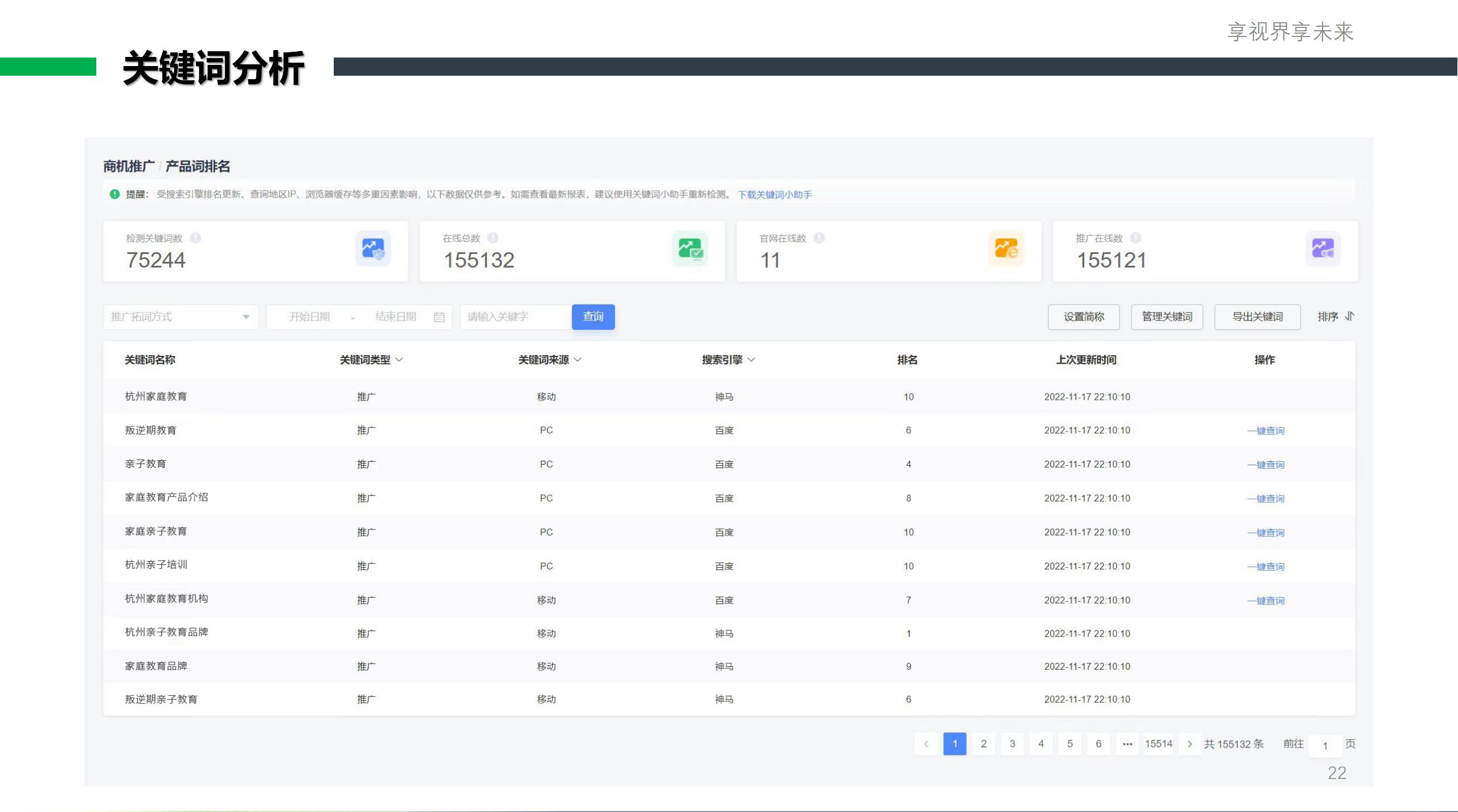Click 一键查询 for 家庭亲子教育 row
The width and height of the screenshot is (1458, 812).
click(x=1265, y=533)
